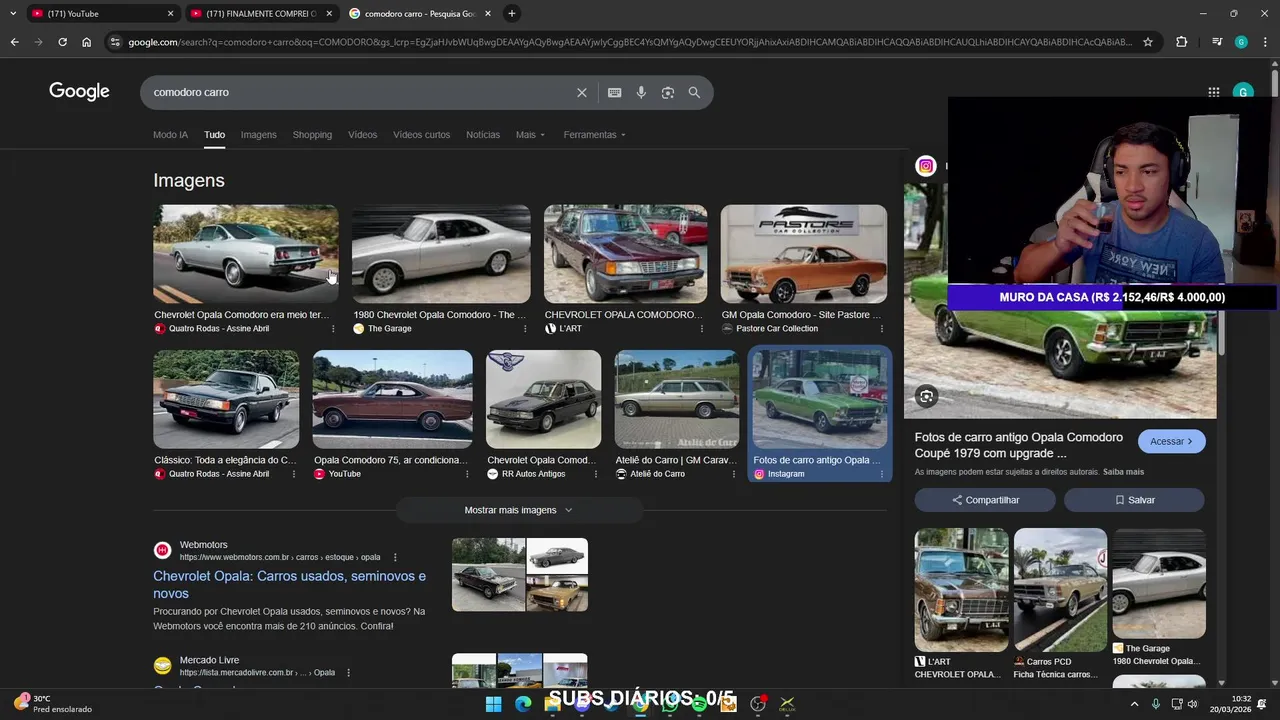Expand the 'Mais' search filter dropdown
This screenshot has width=1280, height=720.
pyautogui.click(x=531, y=135)
